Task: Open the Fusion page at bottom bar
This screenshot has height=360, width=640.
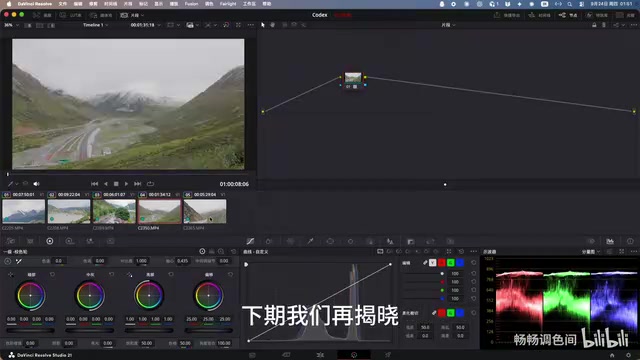Action: click(x=320, y=355)
